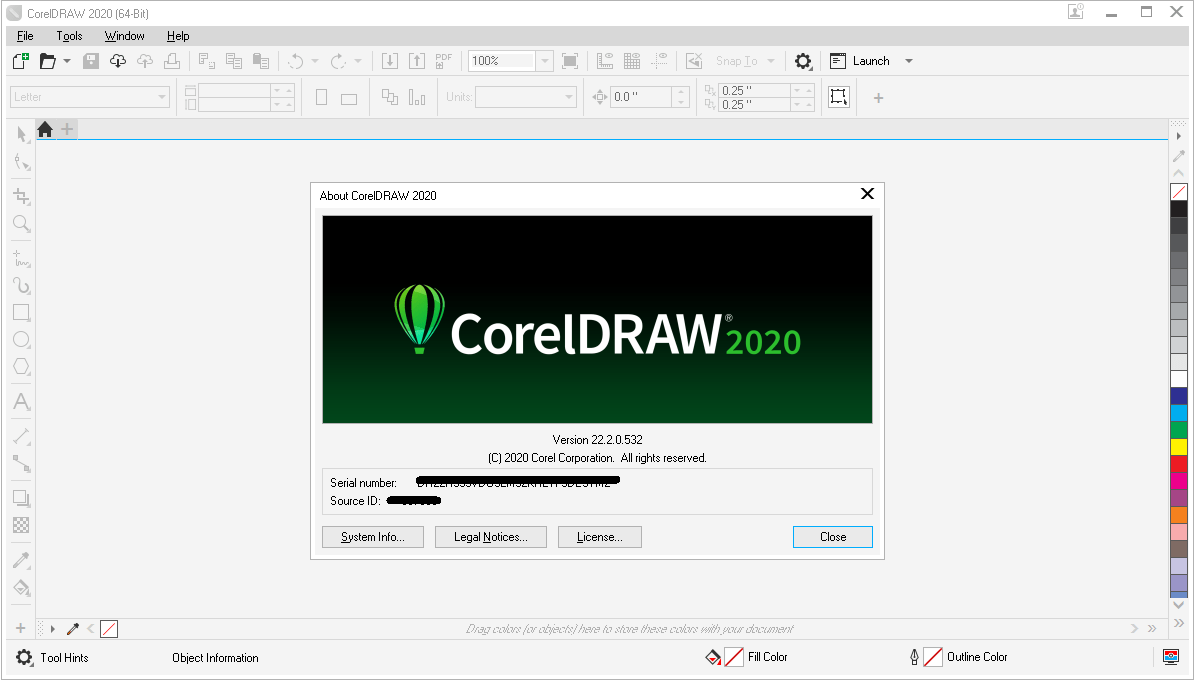
Task: Click the Save disk icon
Action: (91, 61)
